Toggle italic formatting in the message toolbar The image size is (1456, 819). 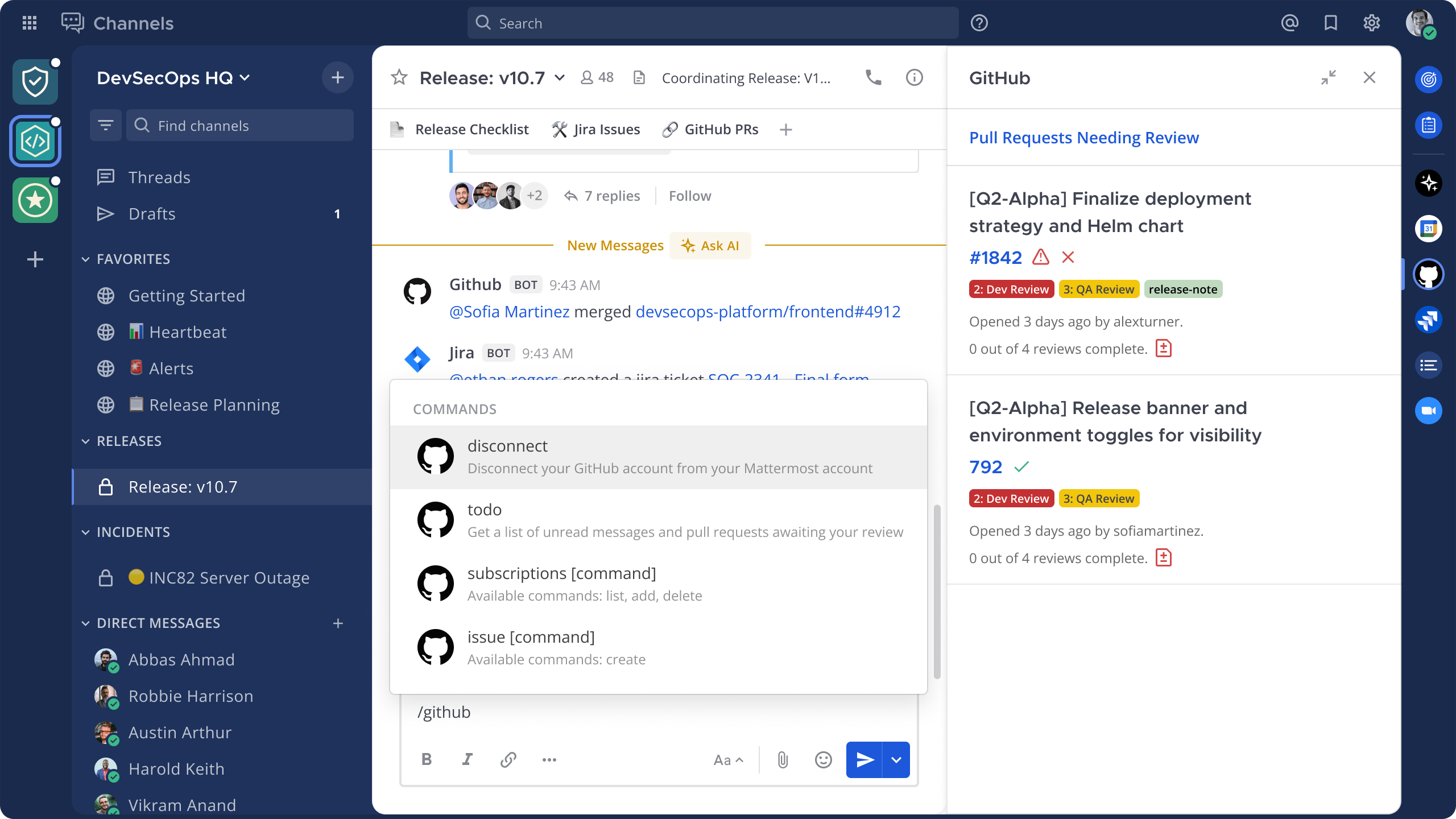[x=467, y=759]
